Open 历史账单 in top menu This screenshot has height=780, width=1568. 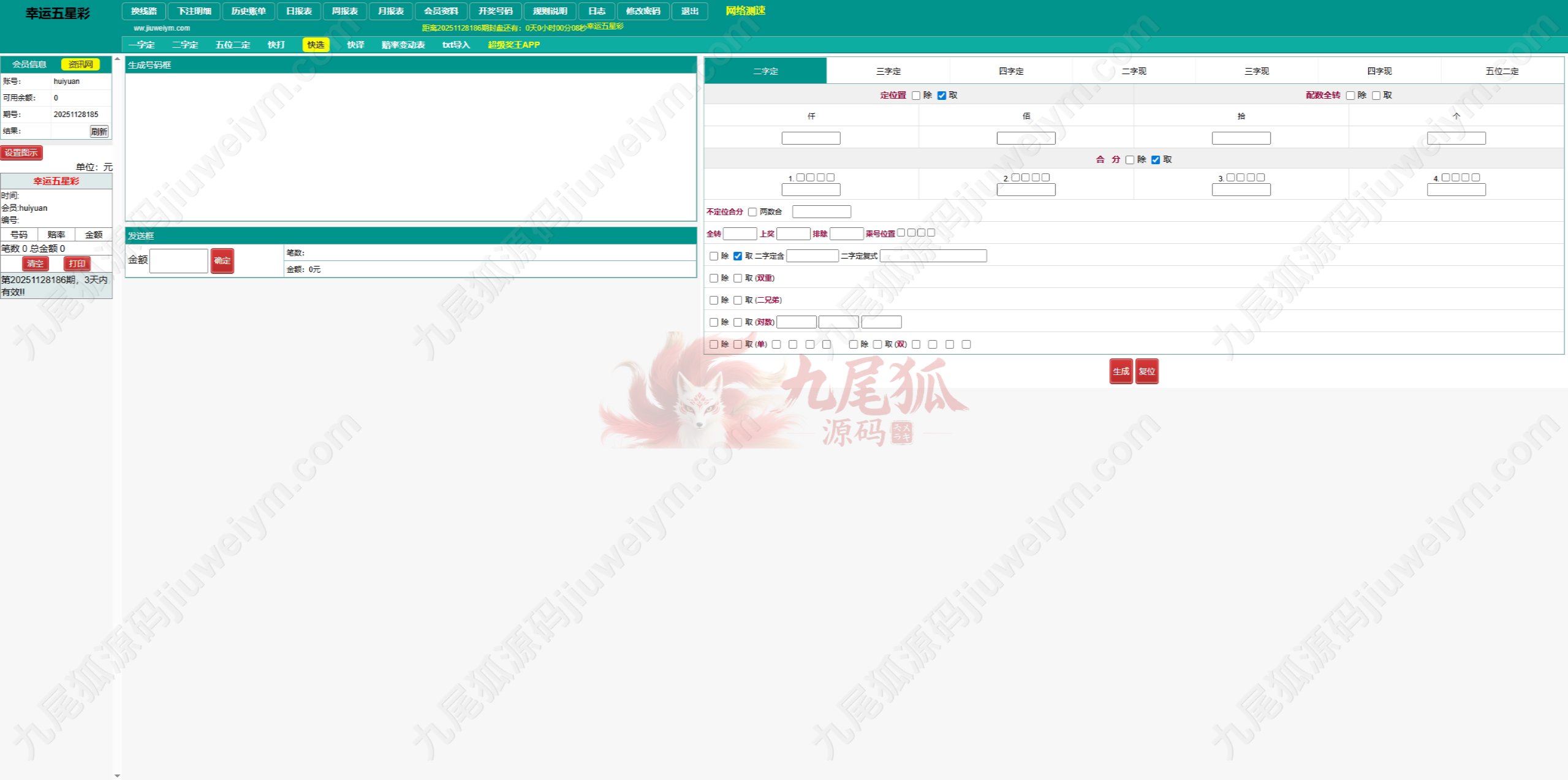coord(248,11)
